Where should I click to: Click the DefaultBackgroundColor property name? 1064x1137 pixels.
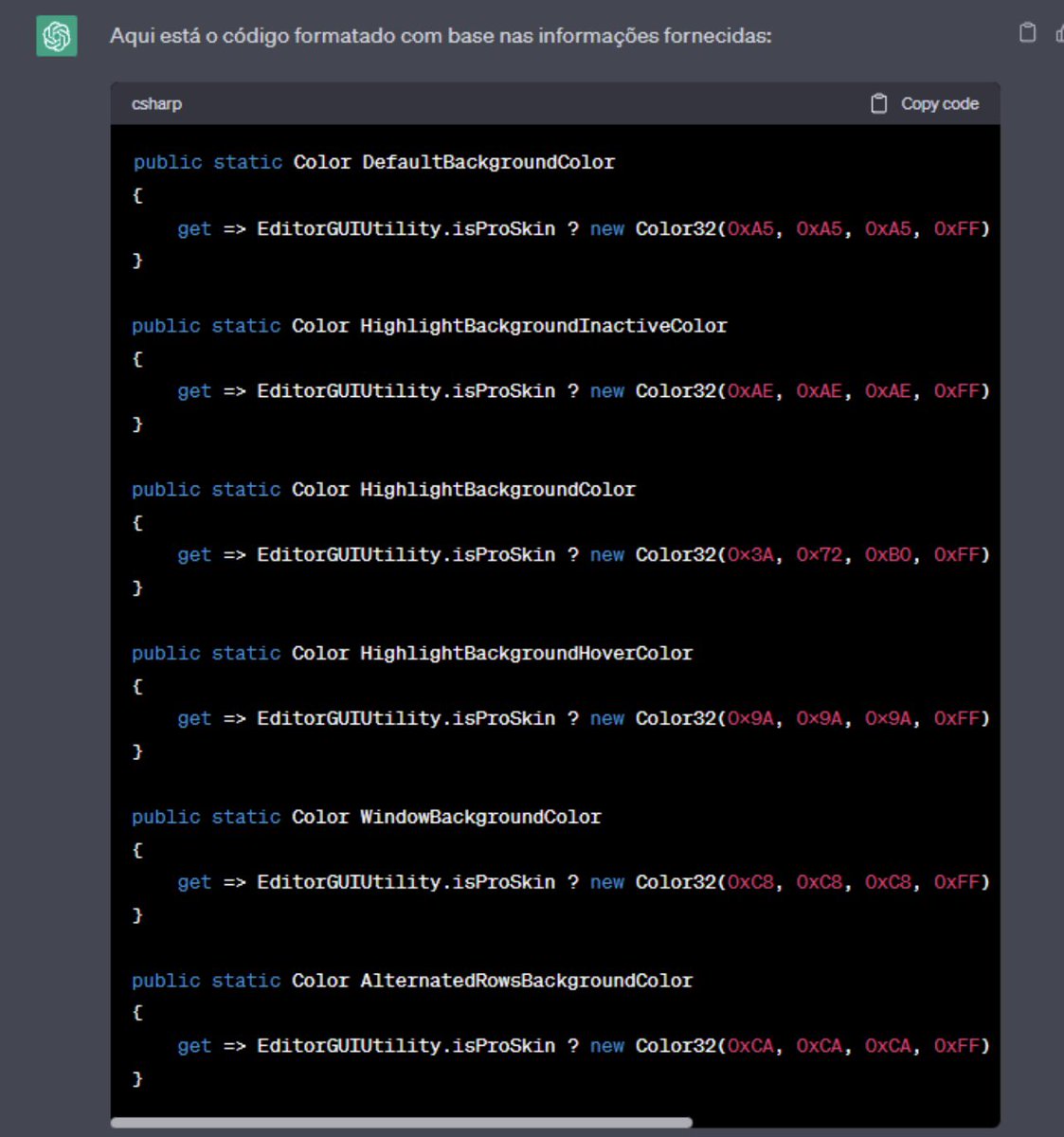coord(489,162)
